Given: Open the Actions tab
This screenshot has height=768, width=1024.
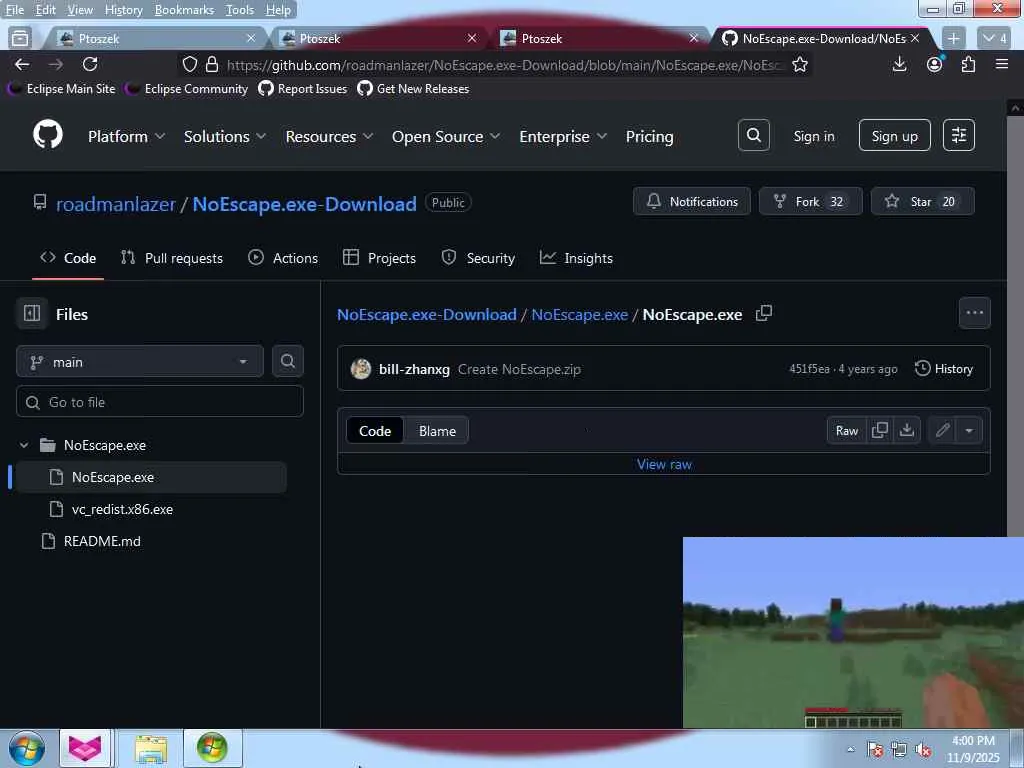Looking at the screenshot, I should click(x=283, y=258).
